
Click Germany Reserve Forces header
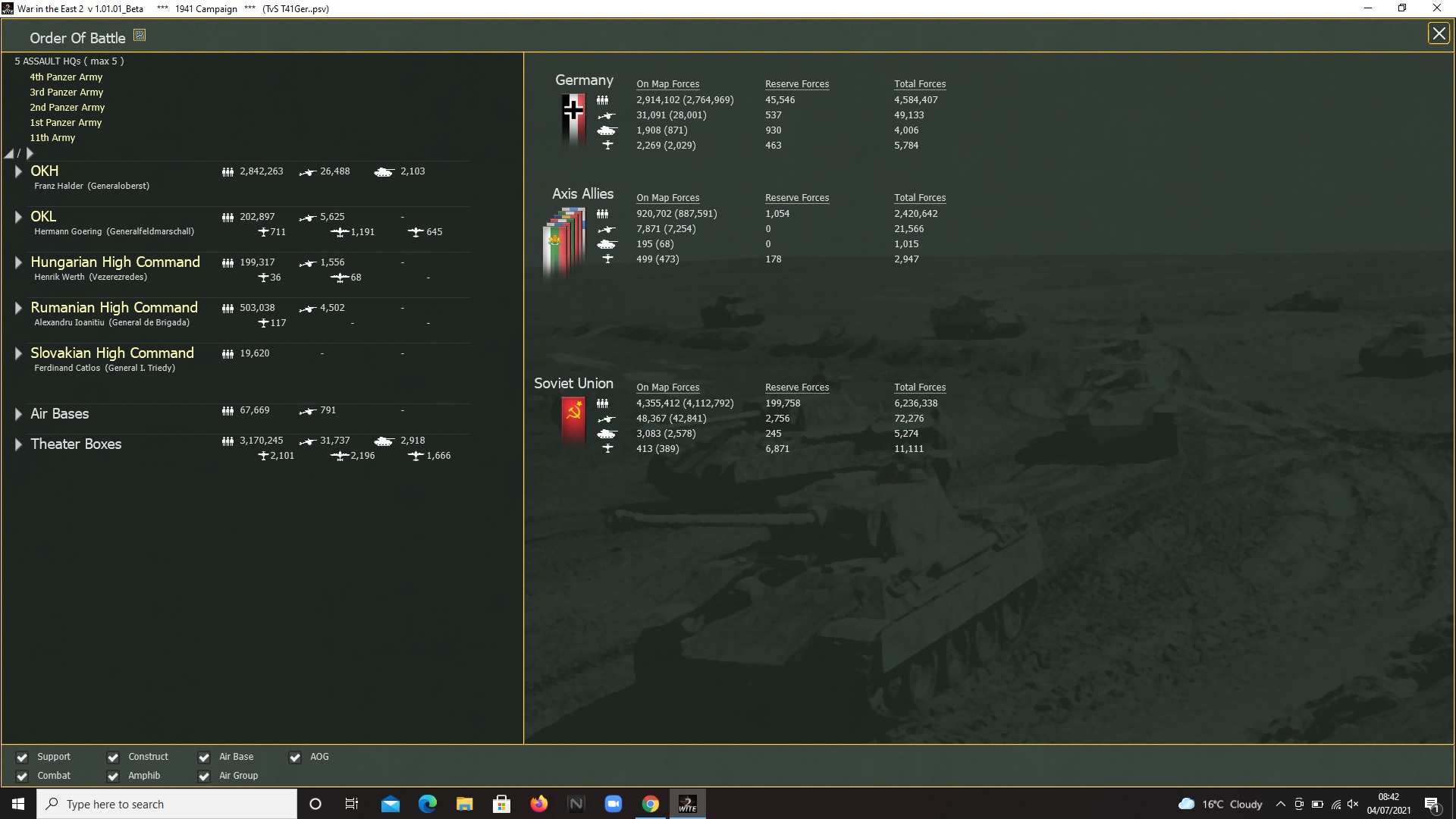(797, 84)
